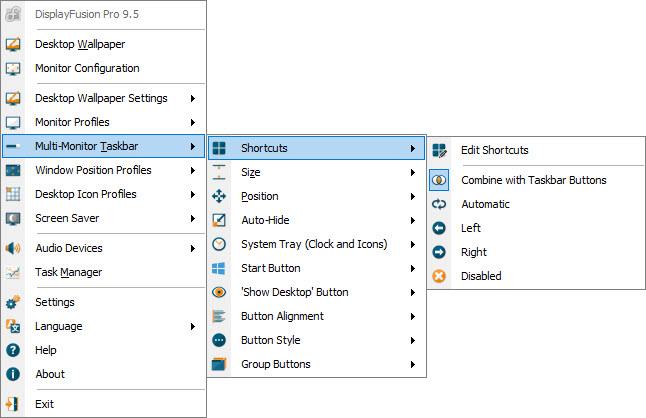Click the About info icon
Viewport: 646px width, 418px height.
(13, 374)
